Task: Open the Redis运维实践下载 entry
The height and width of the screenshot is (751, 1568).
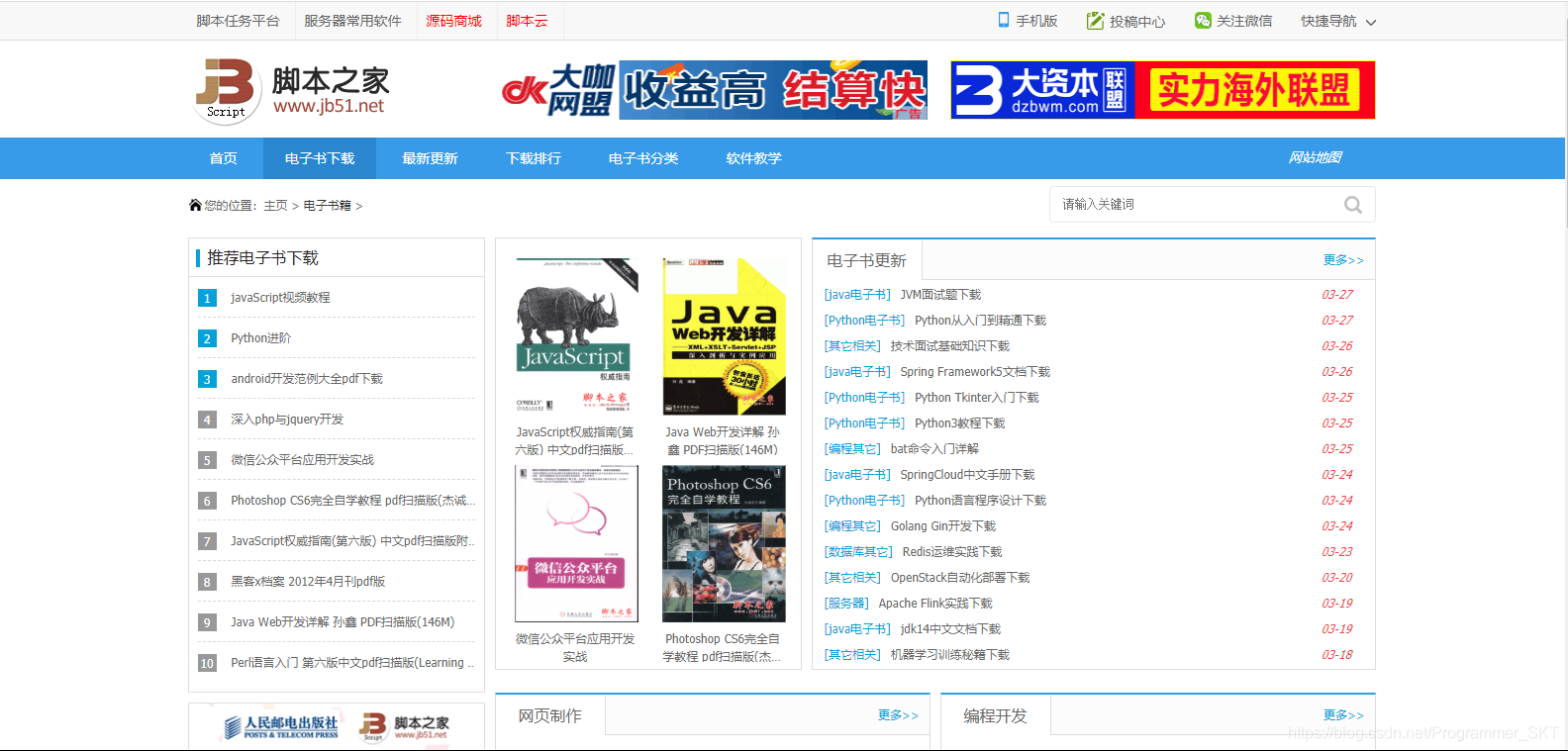Action: 952,552
